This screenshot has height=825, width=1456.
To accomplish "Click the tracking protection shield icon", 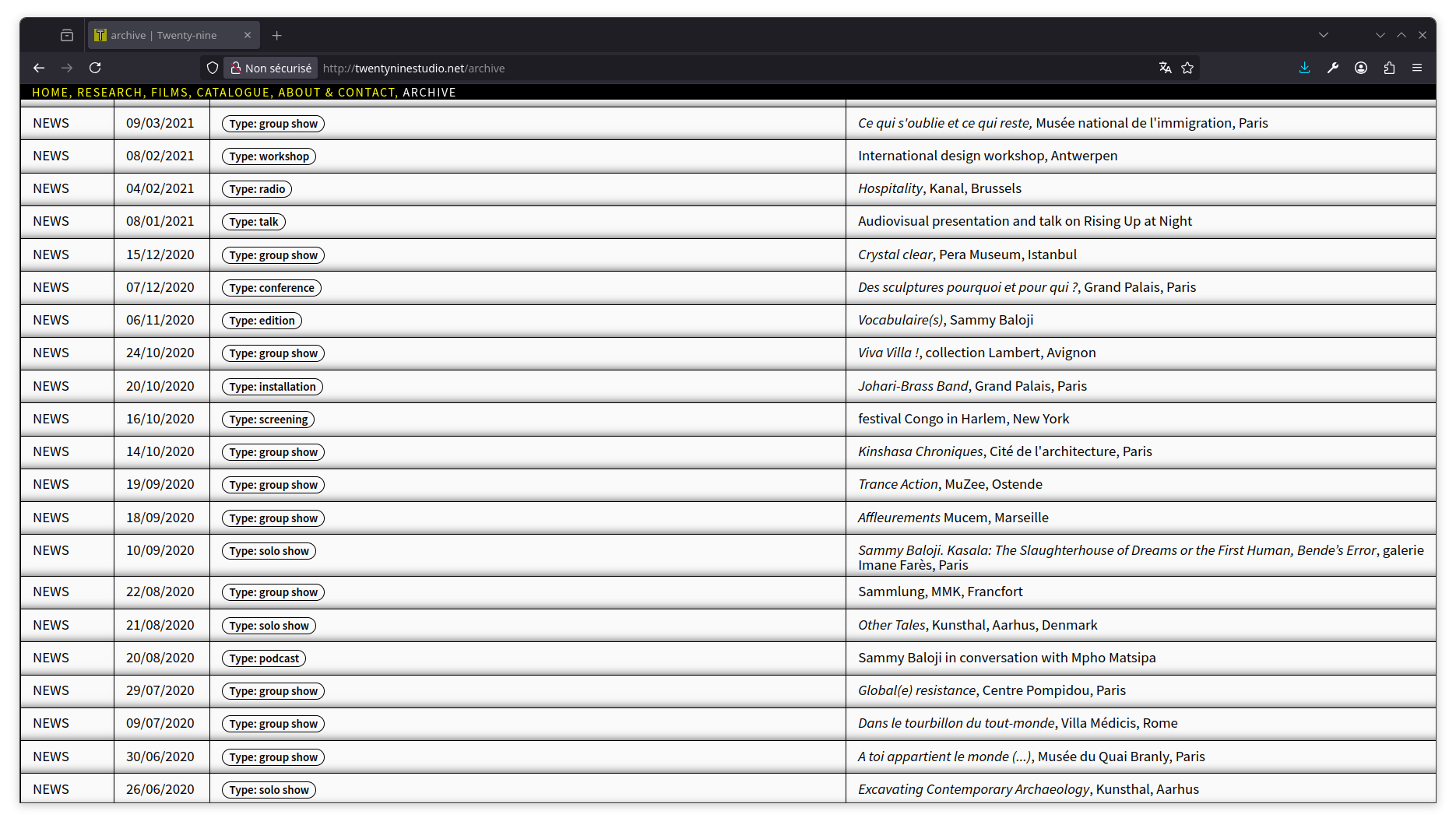I will (213, 68).
